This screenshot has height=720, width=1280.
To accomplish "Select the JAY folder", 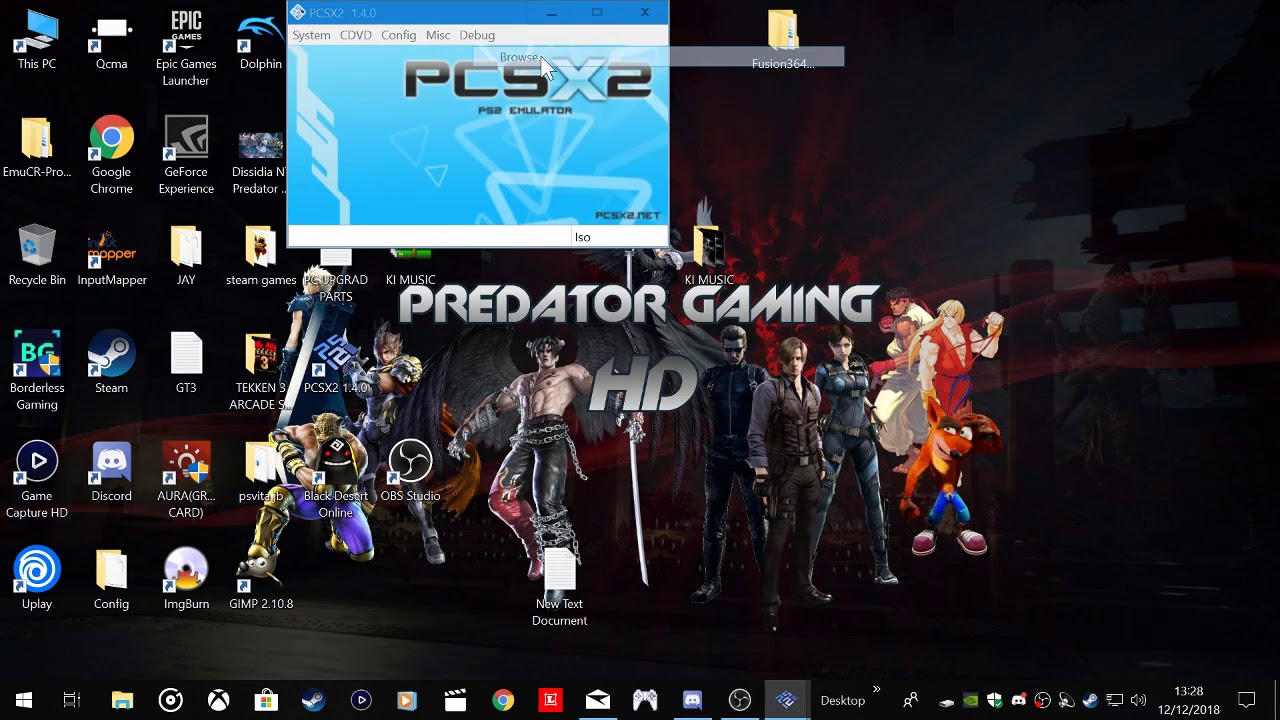I will click(186, 256).
